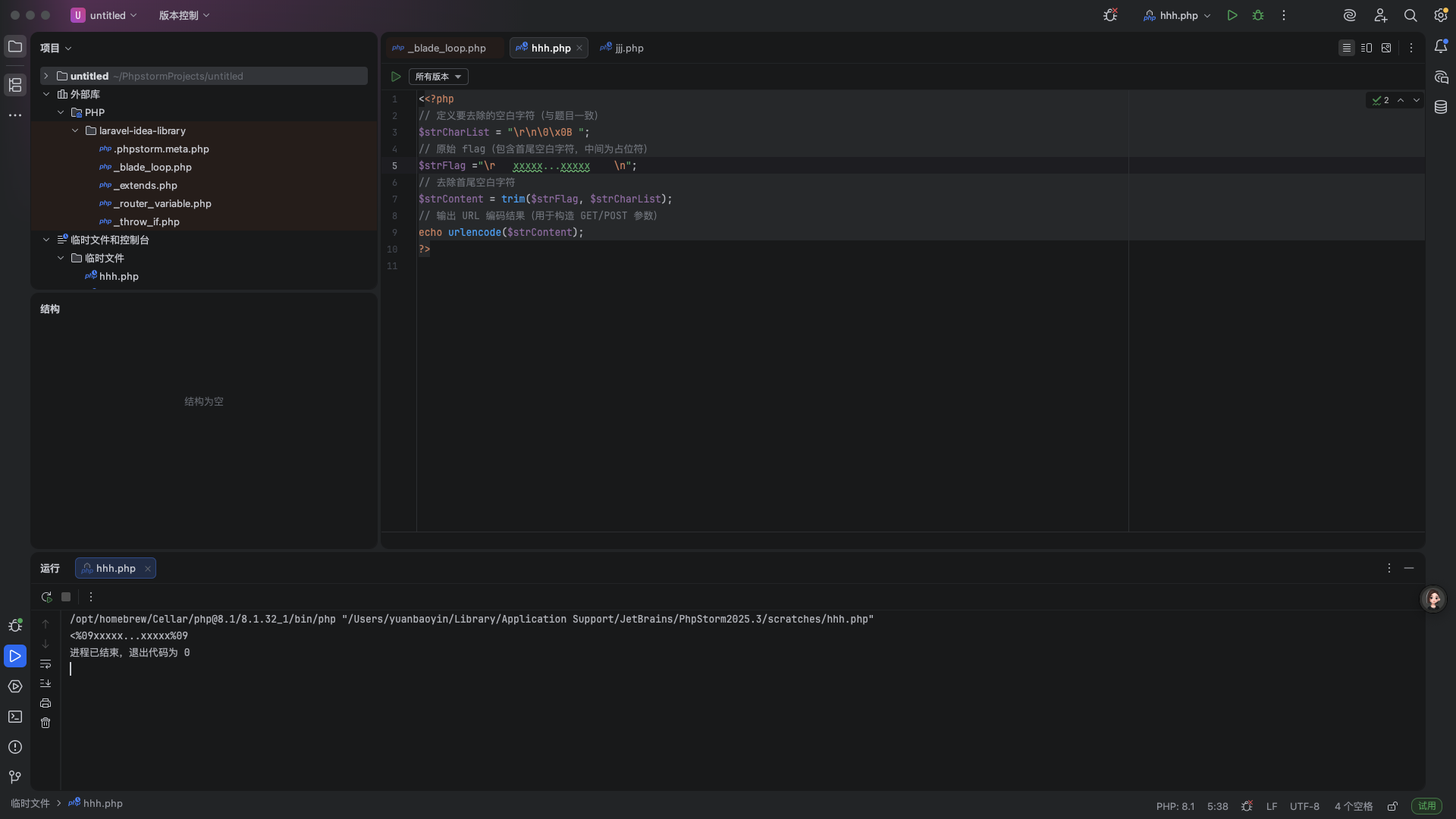Place cursor on the echo urlencode line
Viewport: 1456px width, 819px height.
[501, 232]
